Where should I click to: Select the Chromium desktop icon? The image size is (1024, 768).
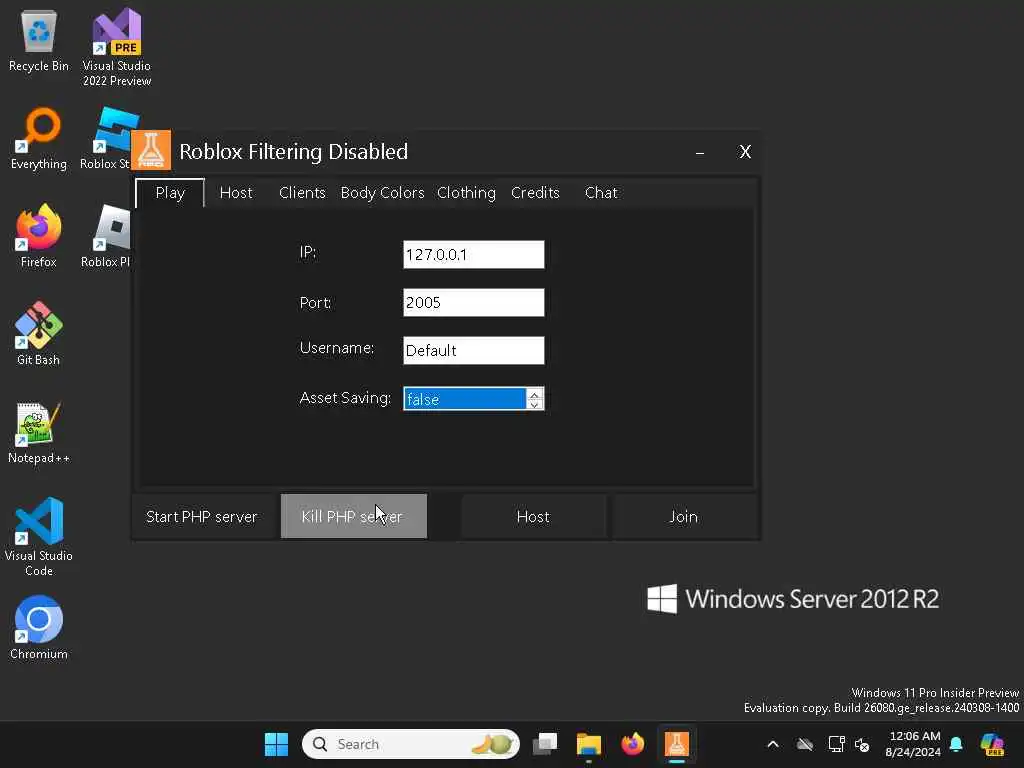(39, 628)
